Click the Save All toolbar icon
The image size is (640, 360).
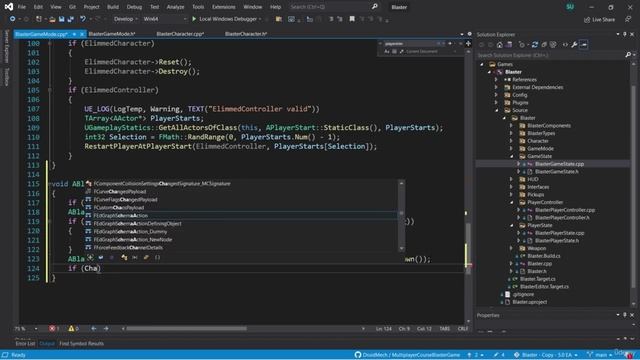tap(71, 19)
